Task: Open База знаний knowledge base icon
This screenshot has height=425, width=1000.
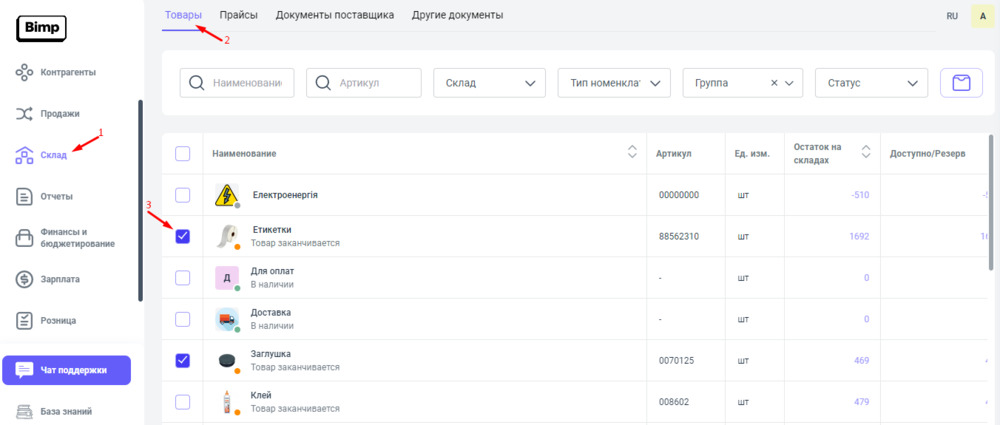Action: pos(25,411)
